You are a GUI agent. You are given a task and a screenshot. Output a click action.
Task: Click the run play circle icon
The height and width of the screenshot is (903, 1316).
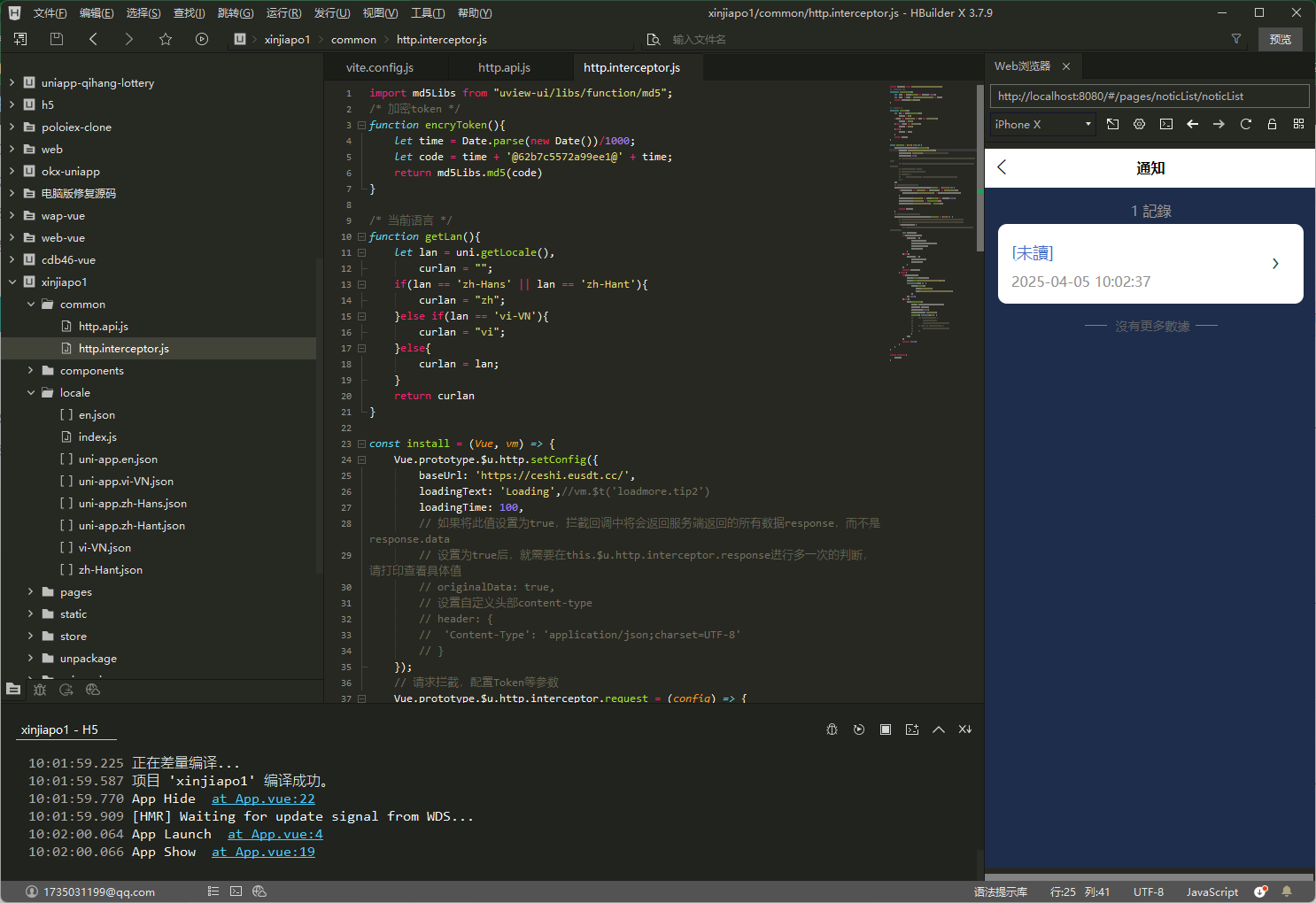pyautogui.click(x=202, y=39)
